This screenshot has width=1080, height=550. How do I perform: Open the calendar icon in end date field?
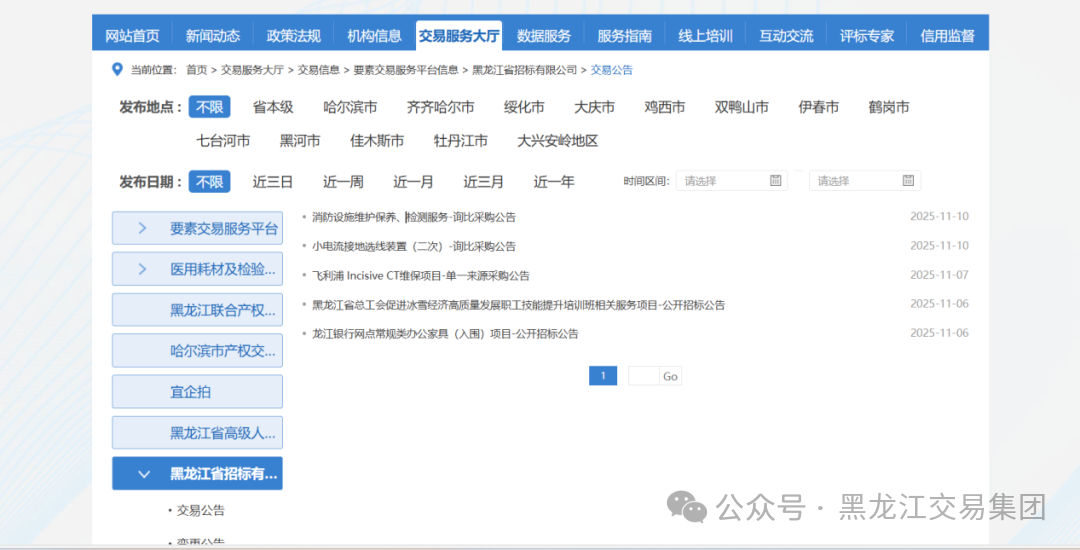pos(908,181)
